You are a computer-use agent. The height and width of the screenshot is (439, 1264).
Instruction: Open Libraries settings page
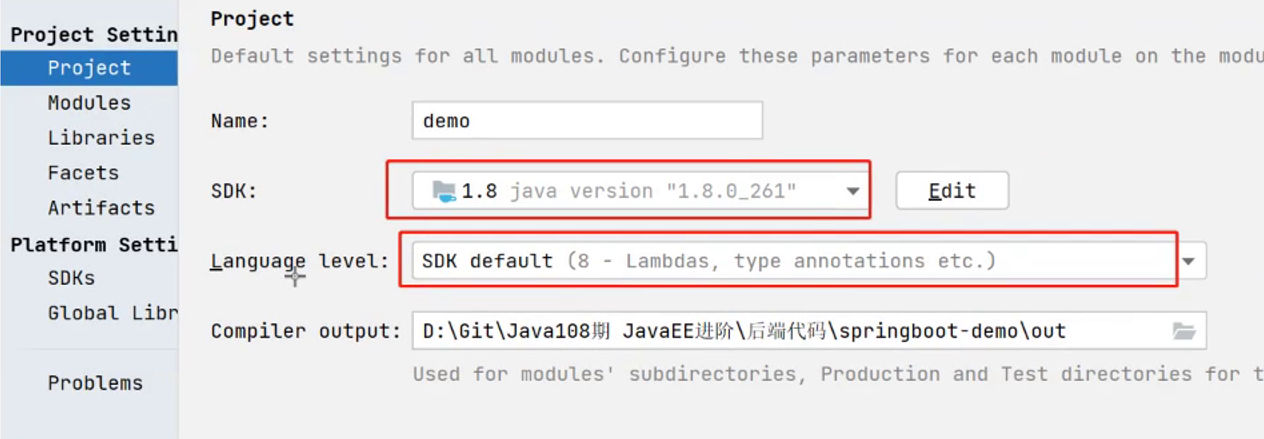[101, 138]
